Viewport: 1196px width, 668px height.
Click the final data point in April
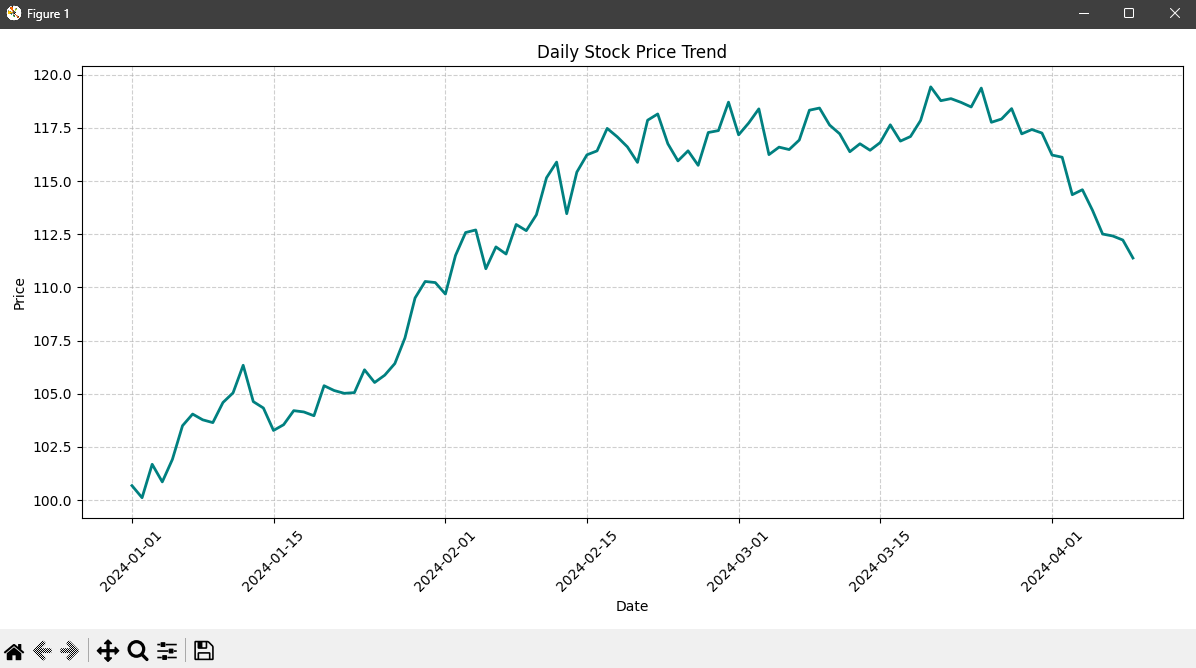point(1133,259)
